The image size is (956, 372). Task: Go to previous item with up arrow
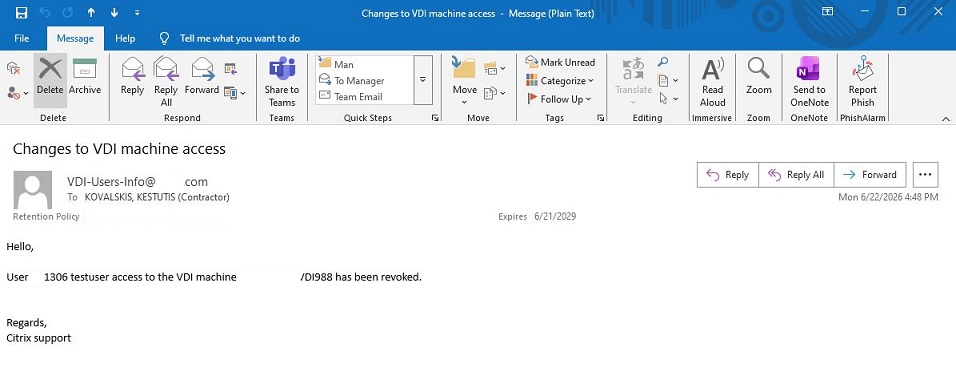point(91,12)
